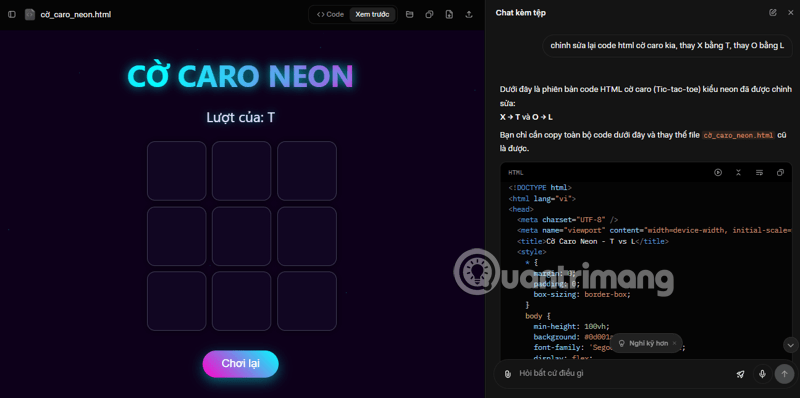Click the file download icon
800x398 pixels.
click(449, 14)
